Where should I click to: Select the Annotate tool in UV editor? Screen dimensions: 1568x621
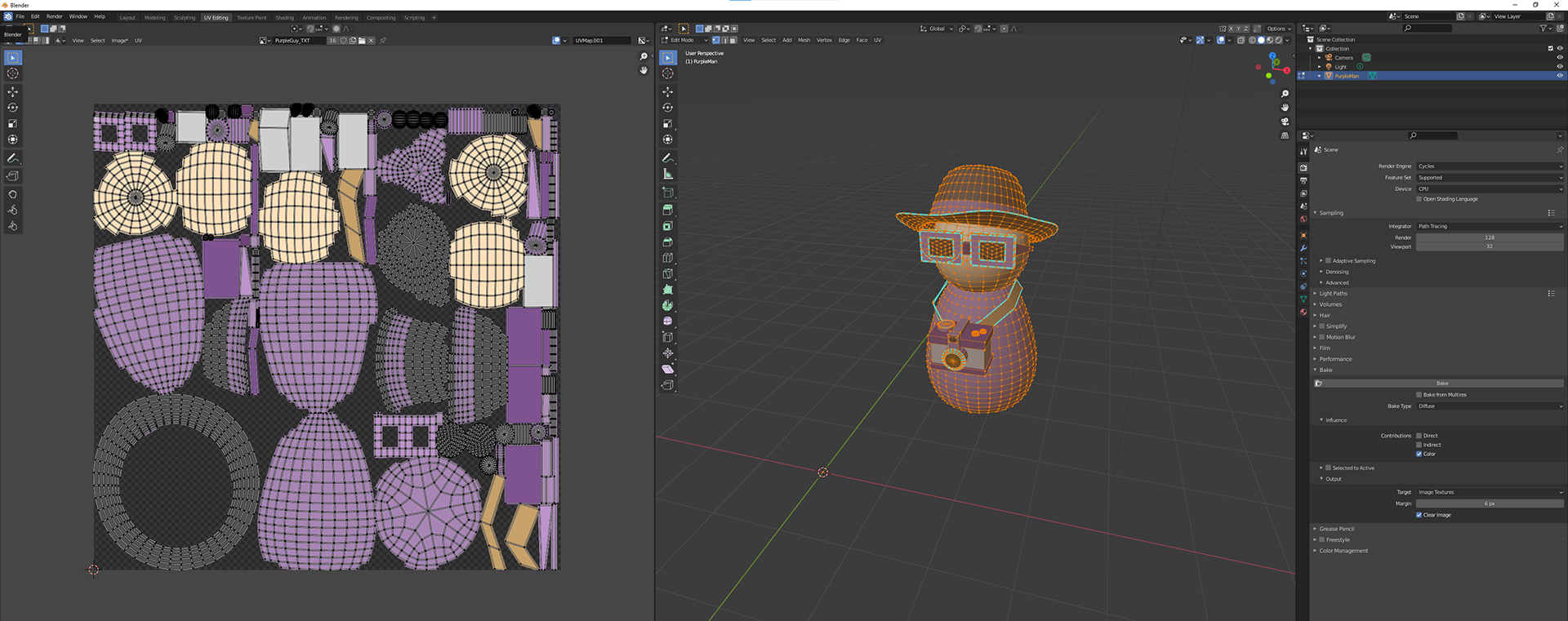13,158
